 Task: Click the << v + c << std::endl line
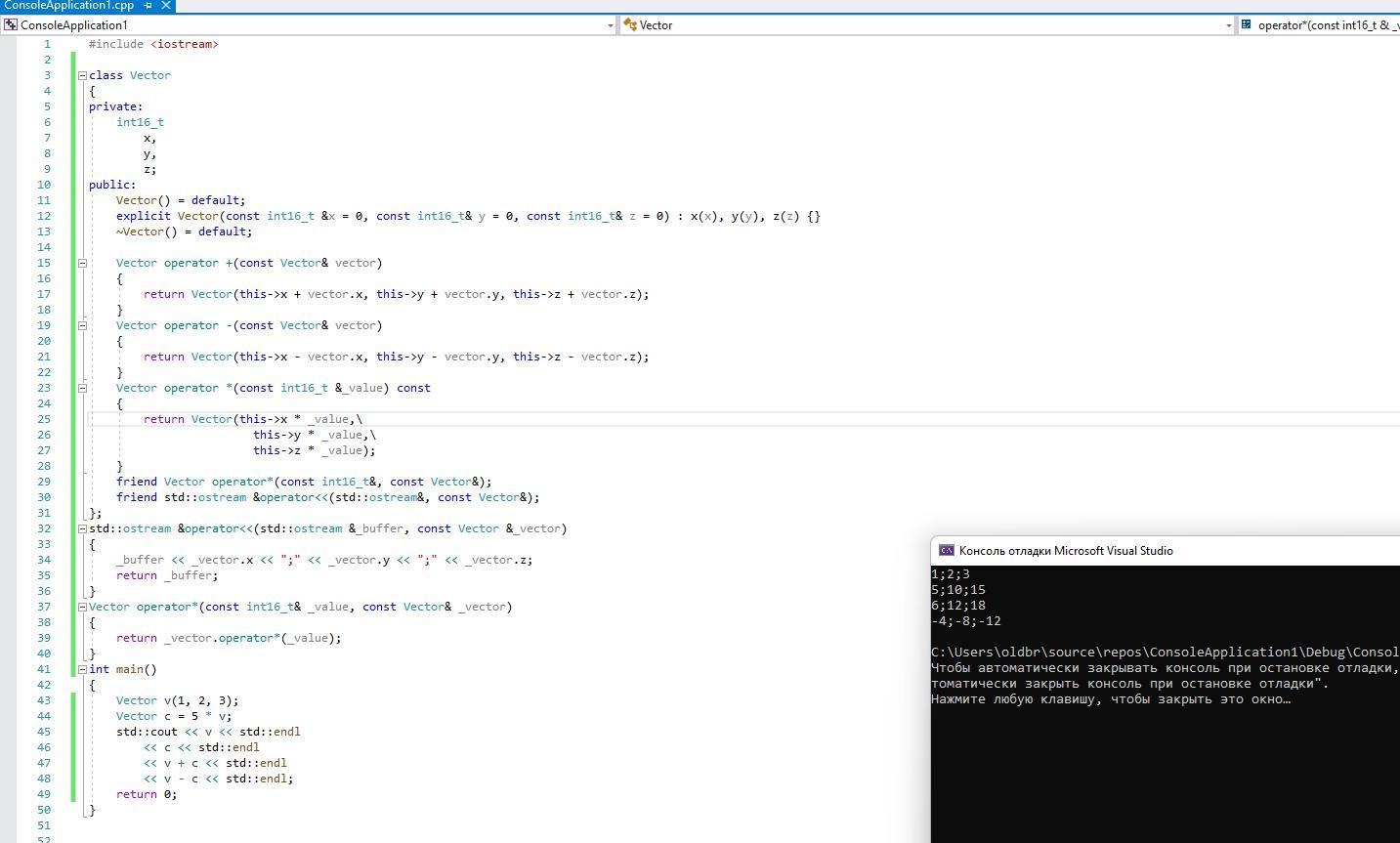[x=215, y=763]
